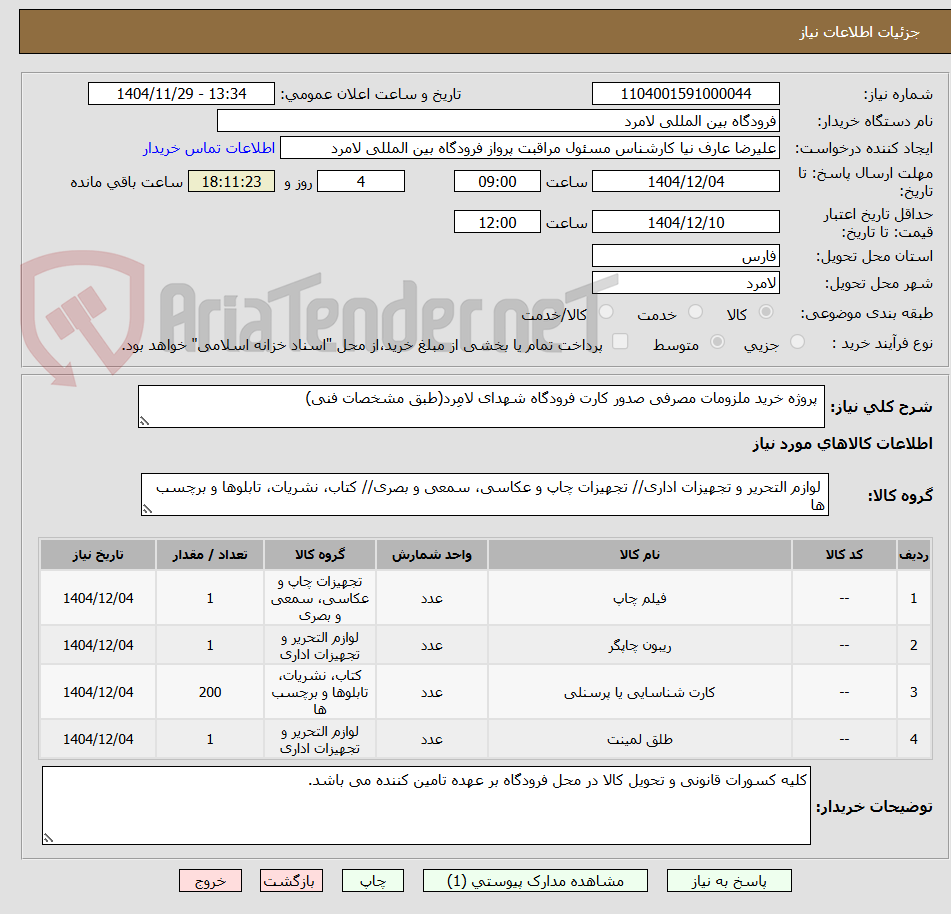The image size is (951, 914).
Task: Click the خروج exit button
Action: (210, 881)
